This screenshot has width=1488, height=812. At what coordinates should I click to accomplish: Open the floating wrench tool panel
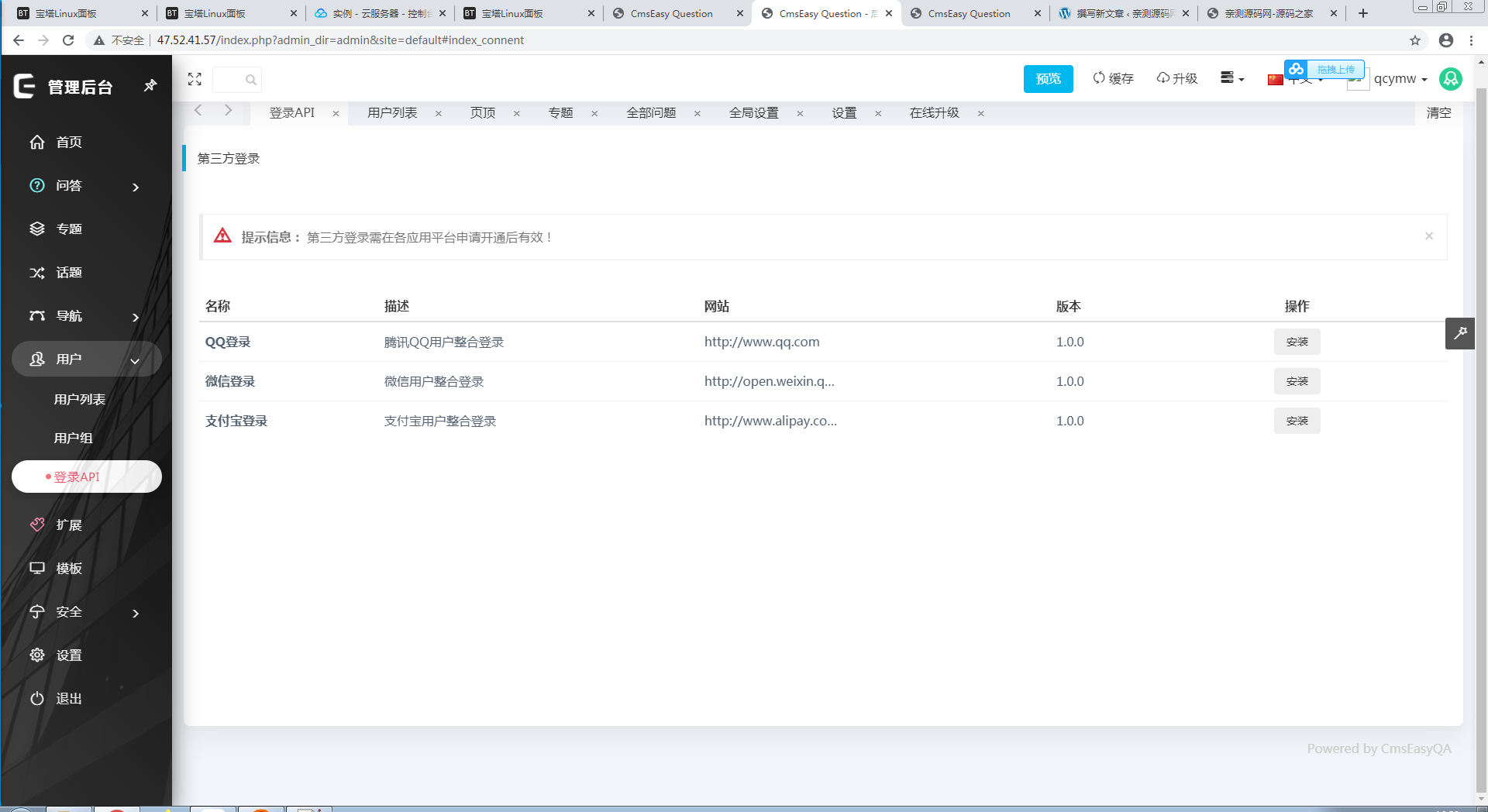tap(1460, 333)
